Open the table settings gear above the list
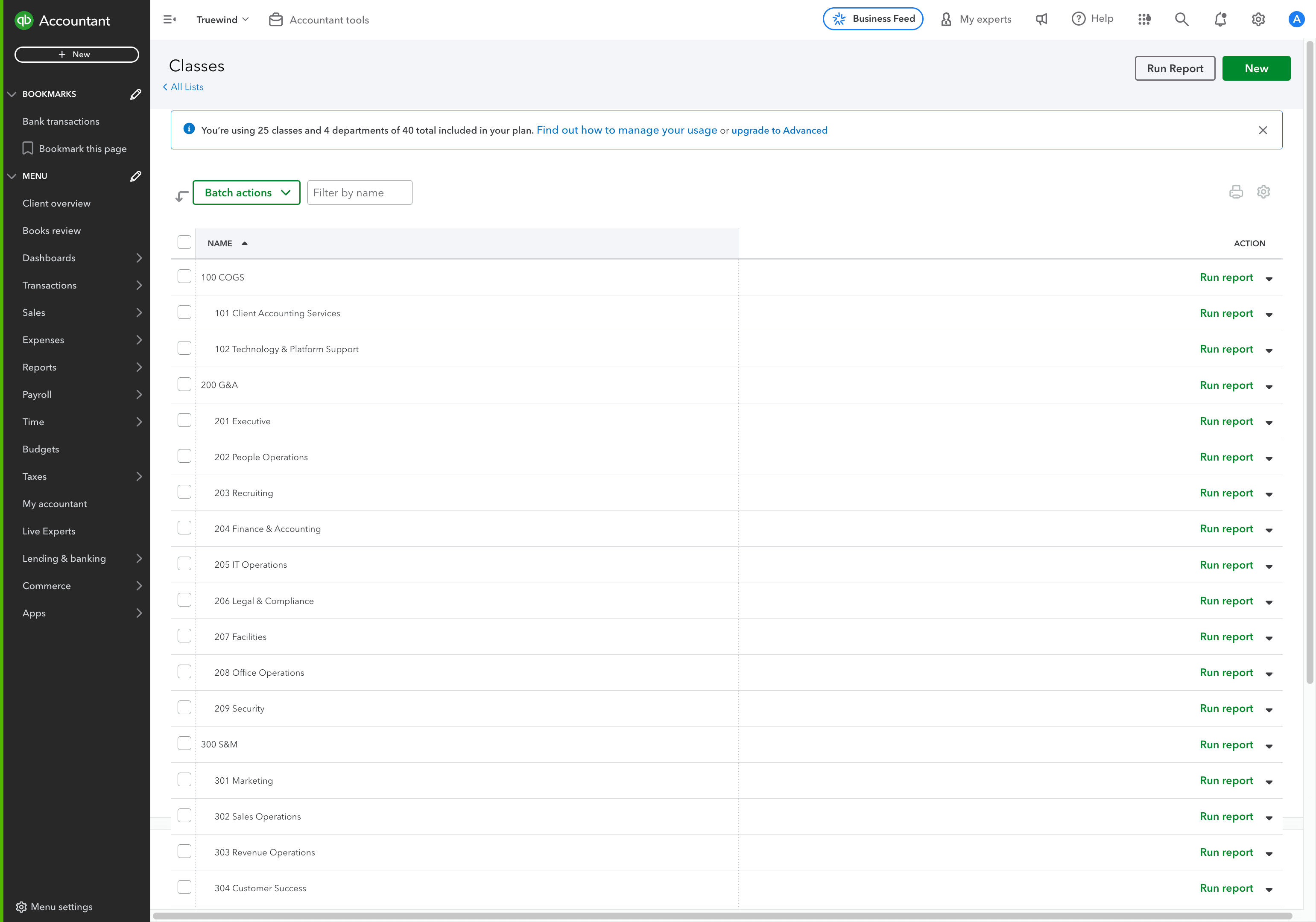 pos(1263,192)
